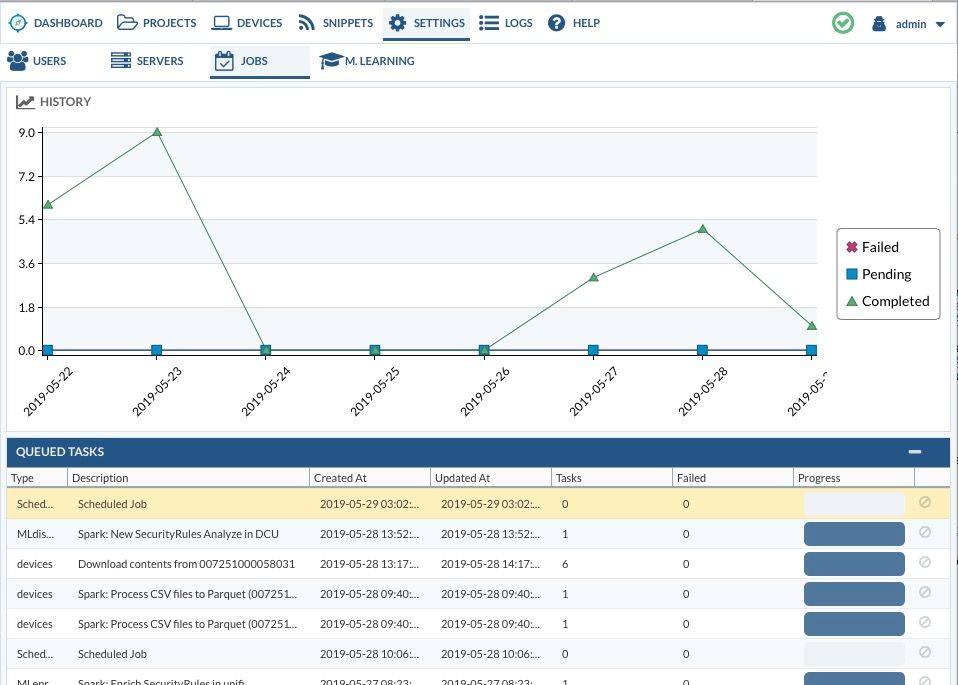Open the admin user dropdown
This screenshot has height=685, width=958.
pyautogui.click(x=909, y=24)
